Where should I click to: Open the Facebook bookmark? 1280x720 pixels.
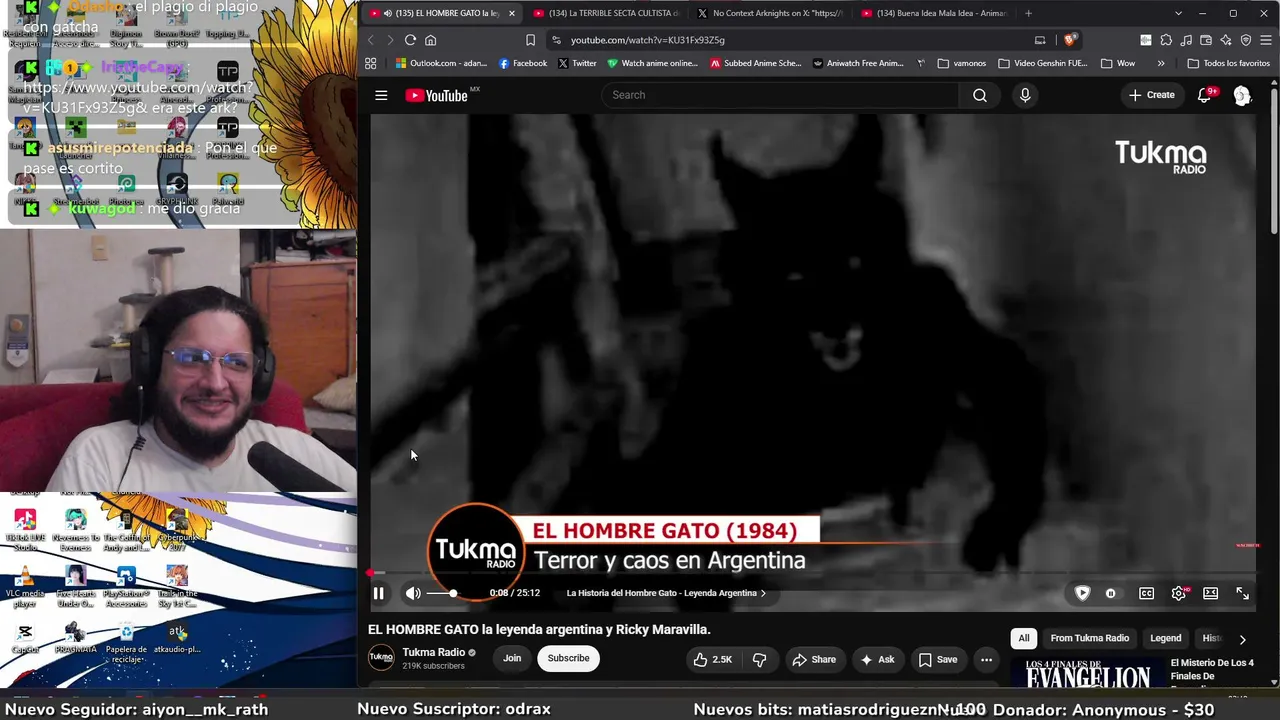click(521, 63)
